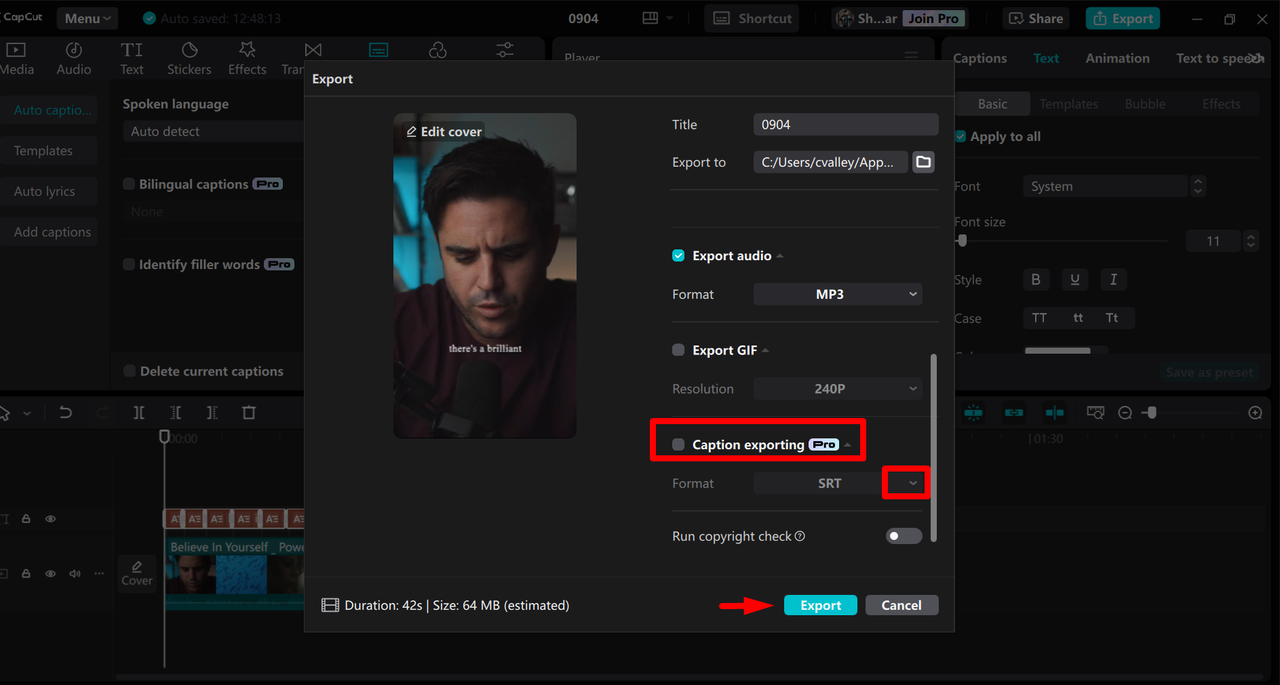Enable Identify filler words checkbox

pyautogui.click(x=129, y=264)
